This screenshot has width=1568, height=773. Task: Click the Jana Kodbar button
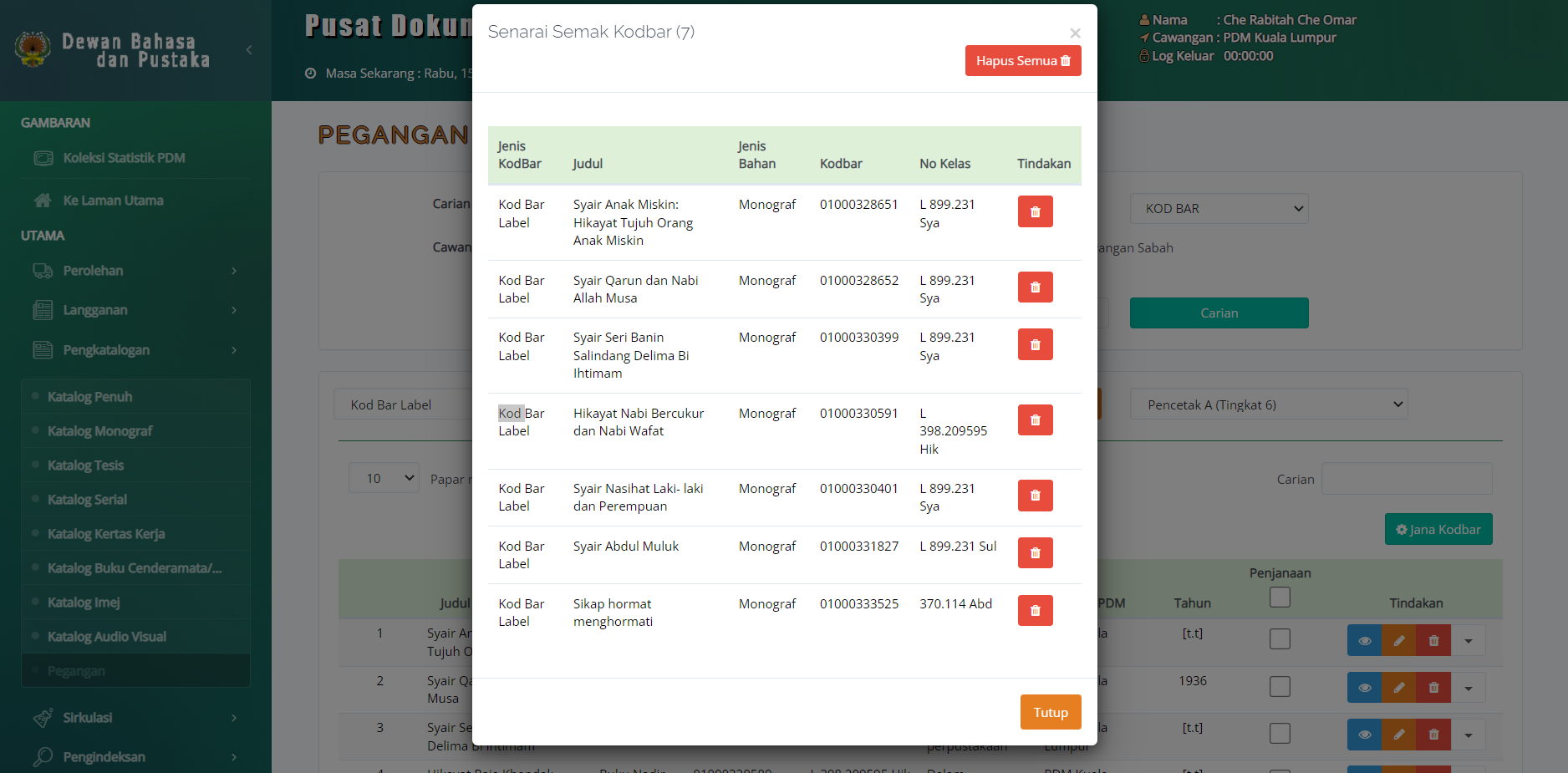tap(1438, 530)
